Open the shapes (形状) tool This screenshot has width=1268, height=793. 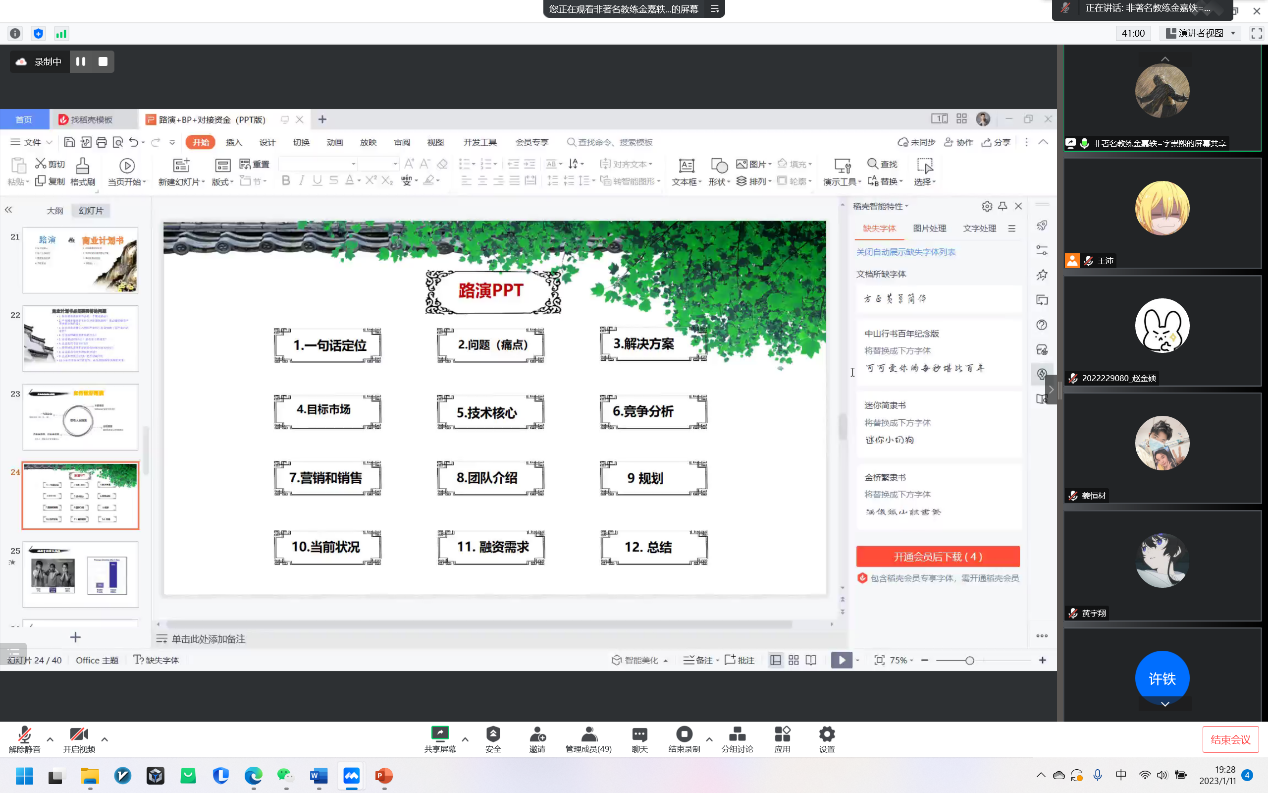click(718, 166)
